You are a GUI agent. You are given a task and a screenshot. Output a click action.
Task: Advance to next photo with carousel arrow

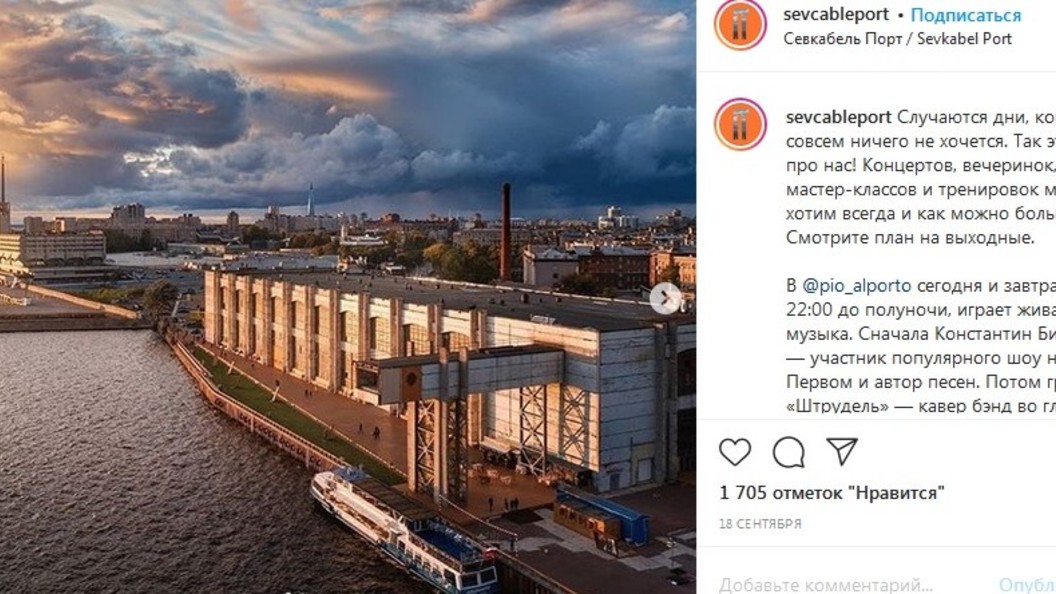665,298
